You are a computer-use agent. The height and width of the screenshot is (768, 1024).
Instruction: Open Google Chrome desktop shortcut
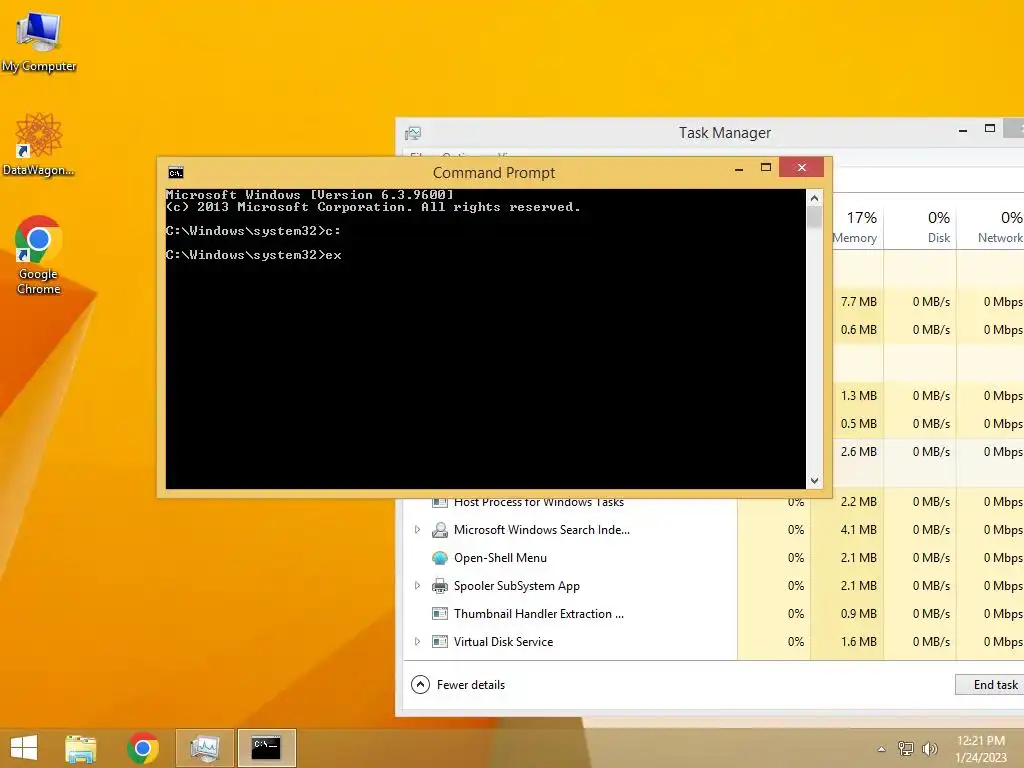tap(39, 255)
